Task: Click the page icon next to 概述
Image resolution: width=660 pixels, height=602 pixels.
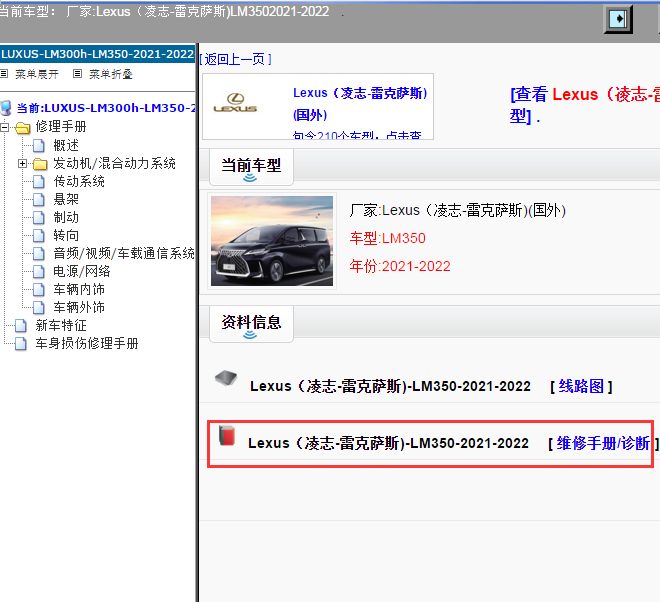Action: [x=39, y=146]
